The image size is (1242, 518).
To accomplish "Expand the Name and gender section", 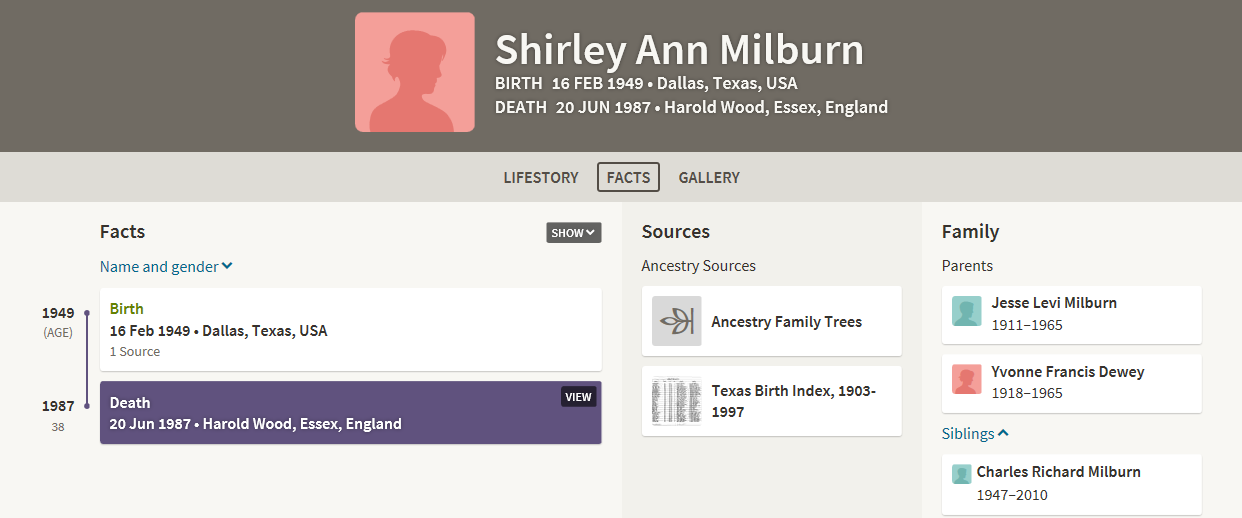I will [x=166, y=266].
